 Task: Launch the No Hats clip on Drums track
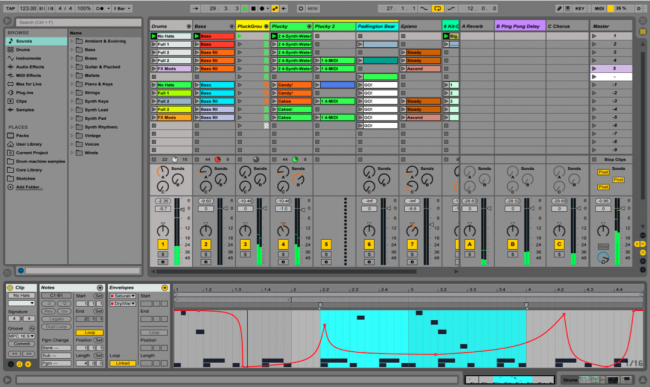click(x=154, y=36)
